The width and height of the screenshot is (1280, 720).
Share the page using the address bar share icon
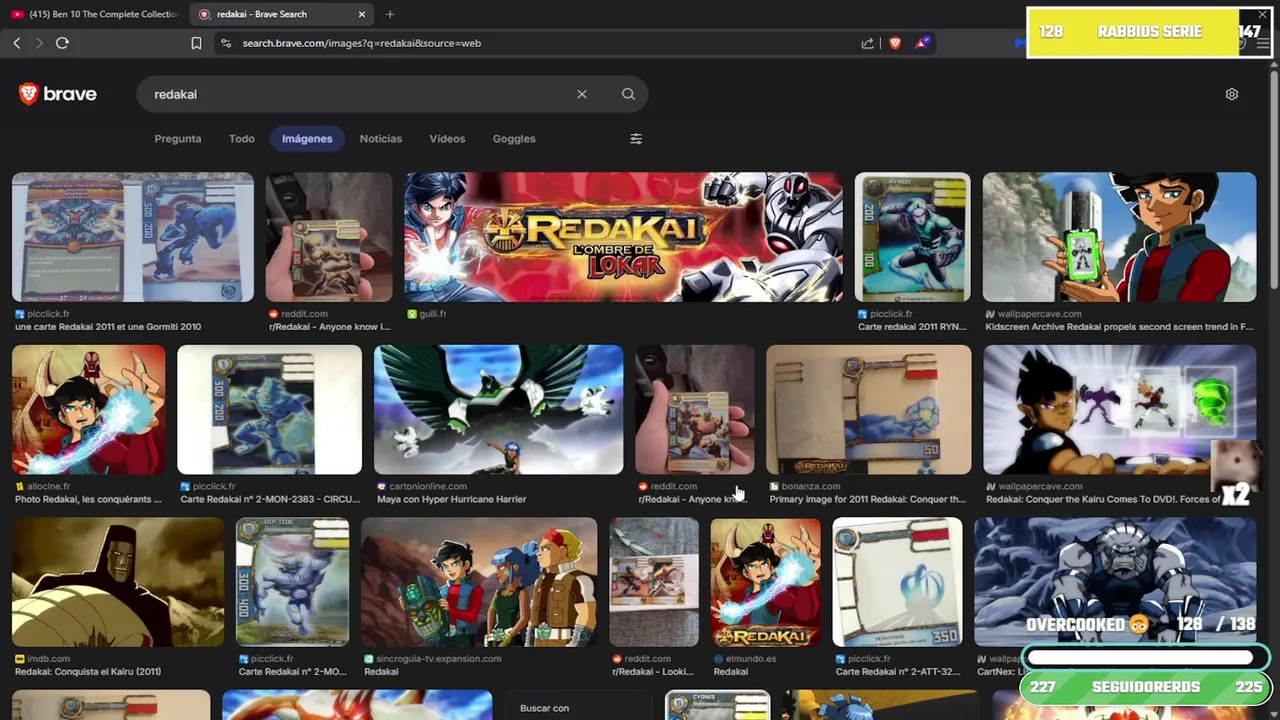coord(867,43)
